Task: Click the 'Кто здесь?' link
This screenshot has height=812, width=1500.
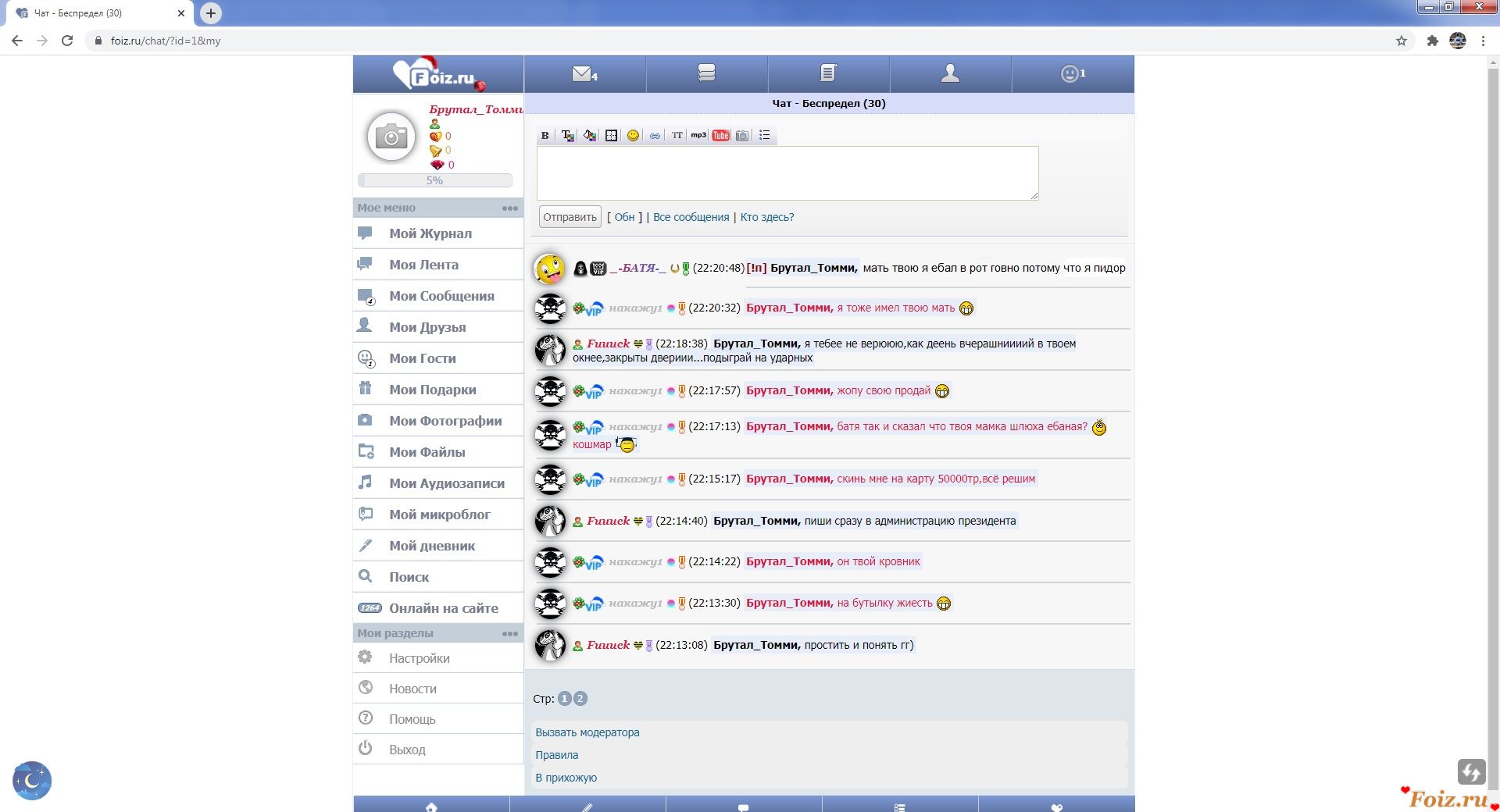Action: pos(766,217)
